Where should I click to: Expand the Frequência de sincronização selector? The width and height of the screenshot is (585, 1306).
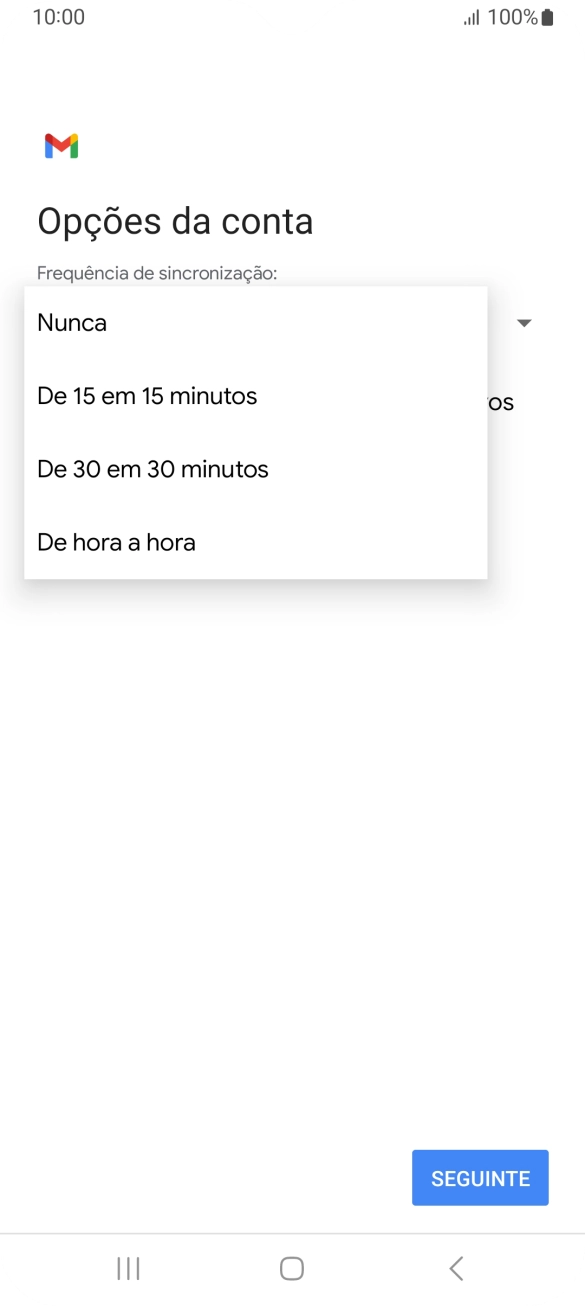[x=524, y=322]
